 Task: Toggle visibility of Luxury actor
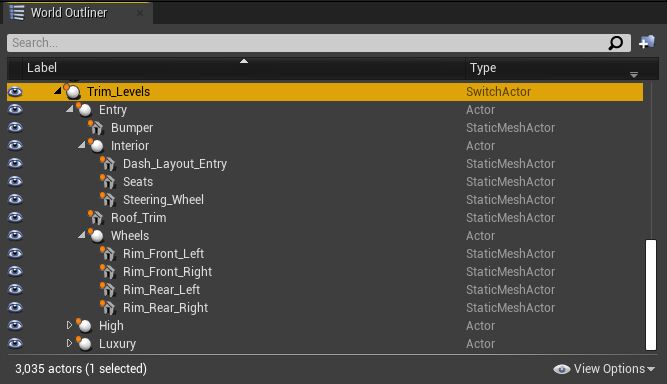15,343
